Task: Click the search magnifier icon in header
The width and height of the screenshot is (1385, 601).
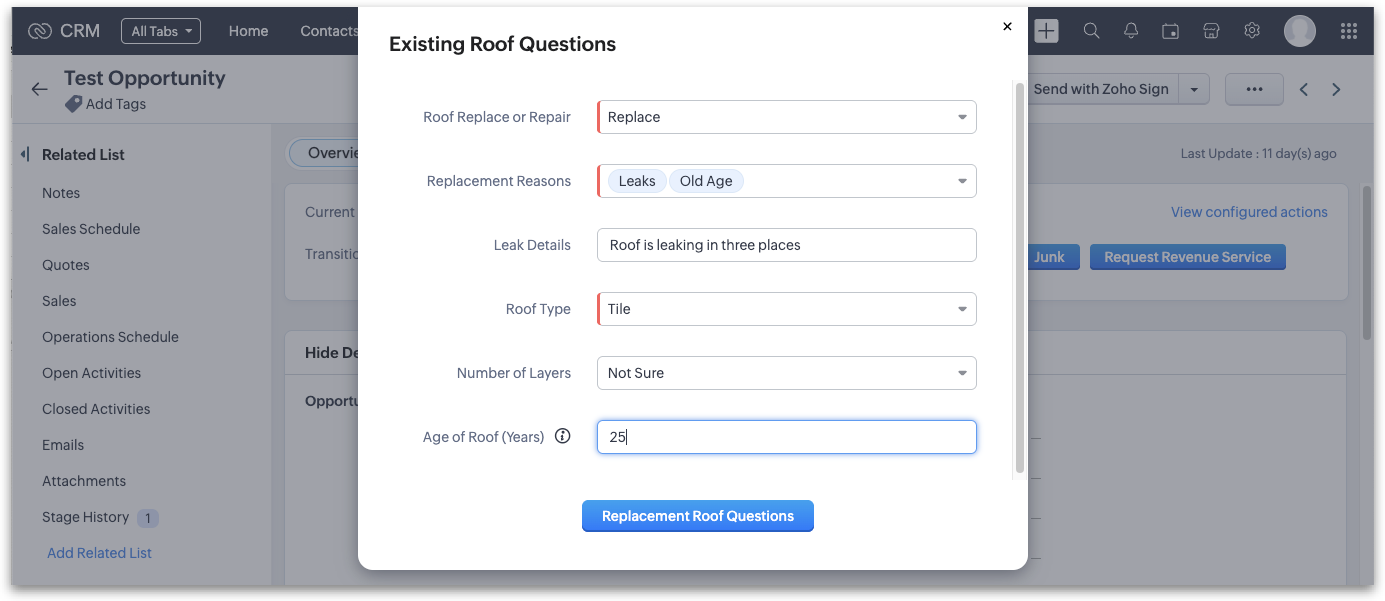Action: (1091, 31)
